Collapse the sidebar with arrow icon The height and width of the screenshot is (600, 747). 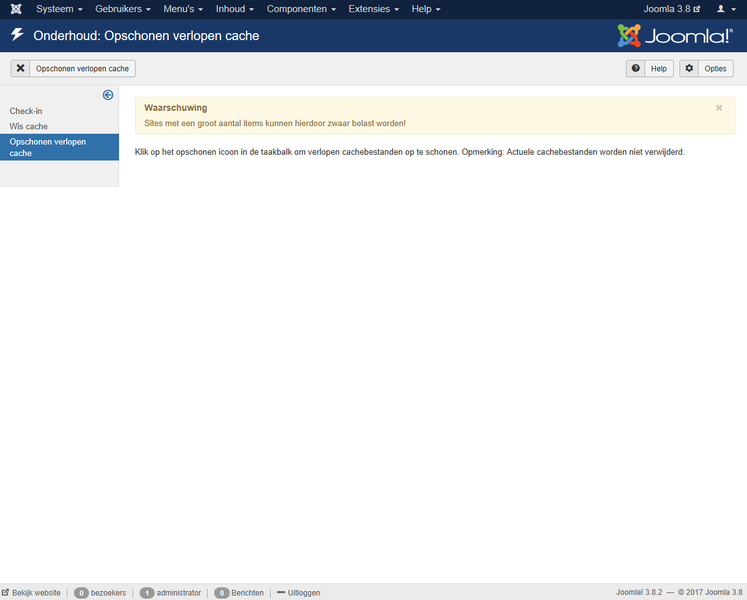click(x=108, y=95)
